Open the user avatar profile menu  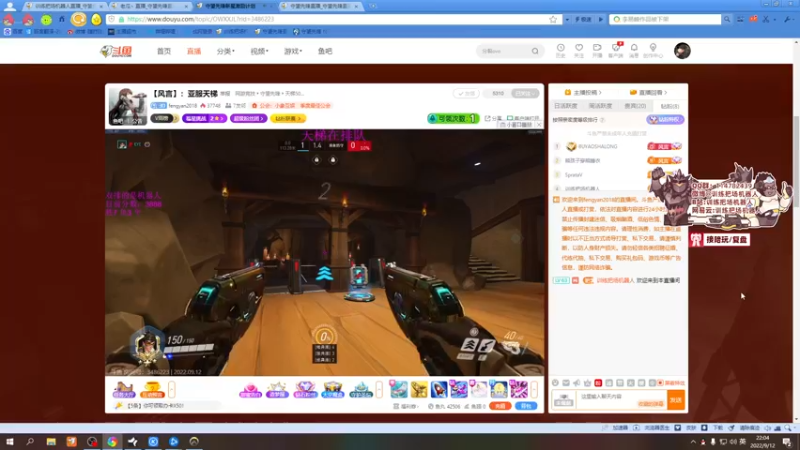point(682,51)
